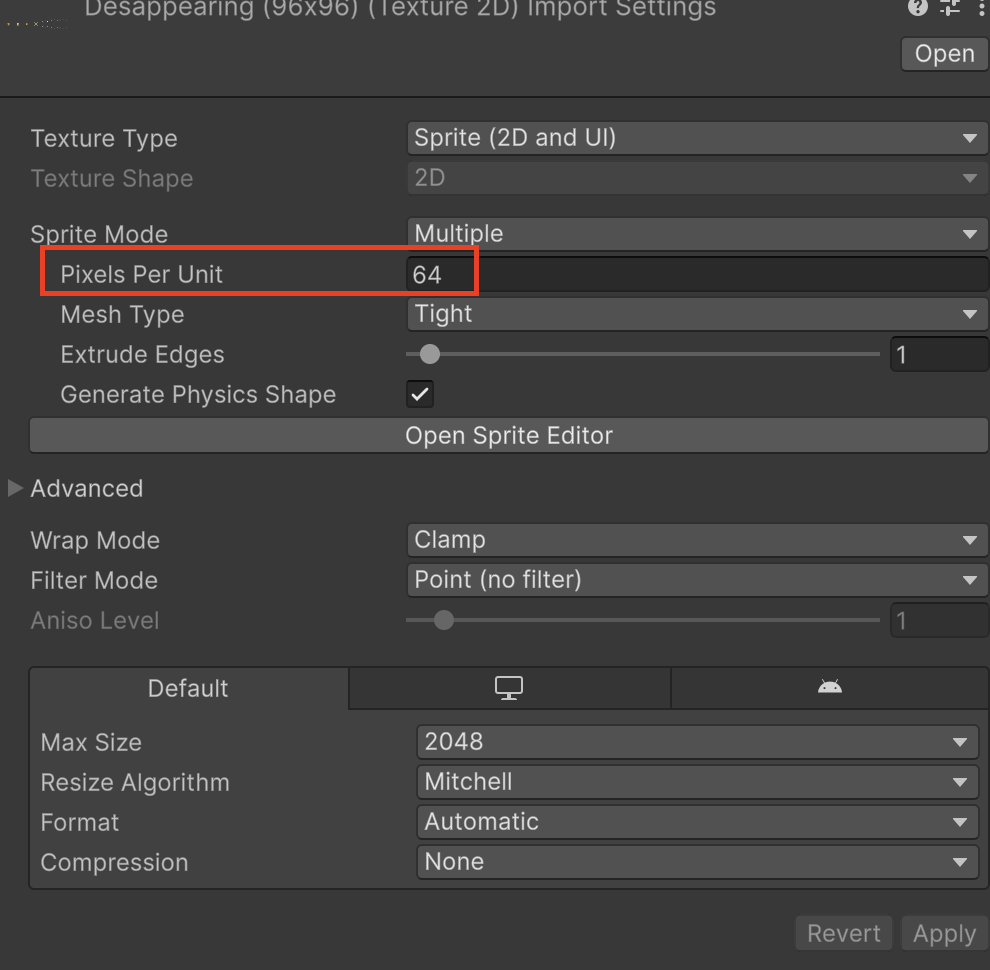Open the Texture Type dropdown
This screenshot has width=990, height=970.
click(x=696, y=138)
